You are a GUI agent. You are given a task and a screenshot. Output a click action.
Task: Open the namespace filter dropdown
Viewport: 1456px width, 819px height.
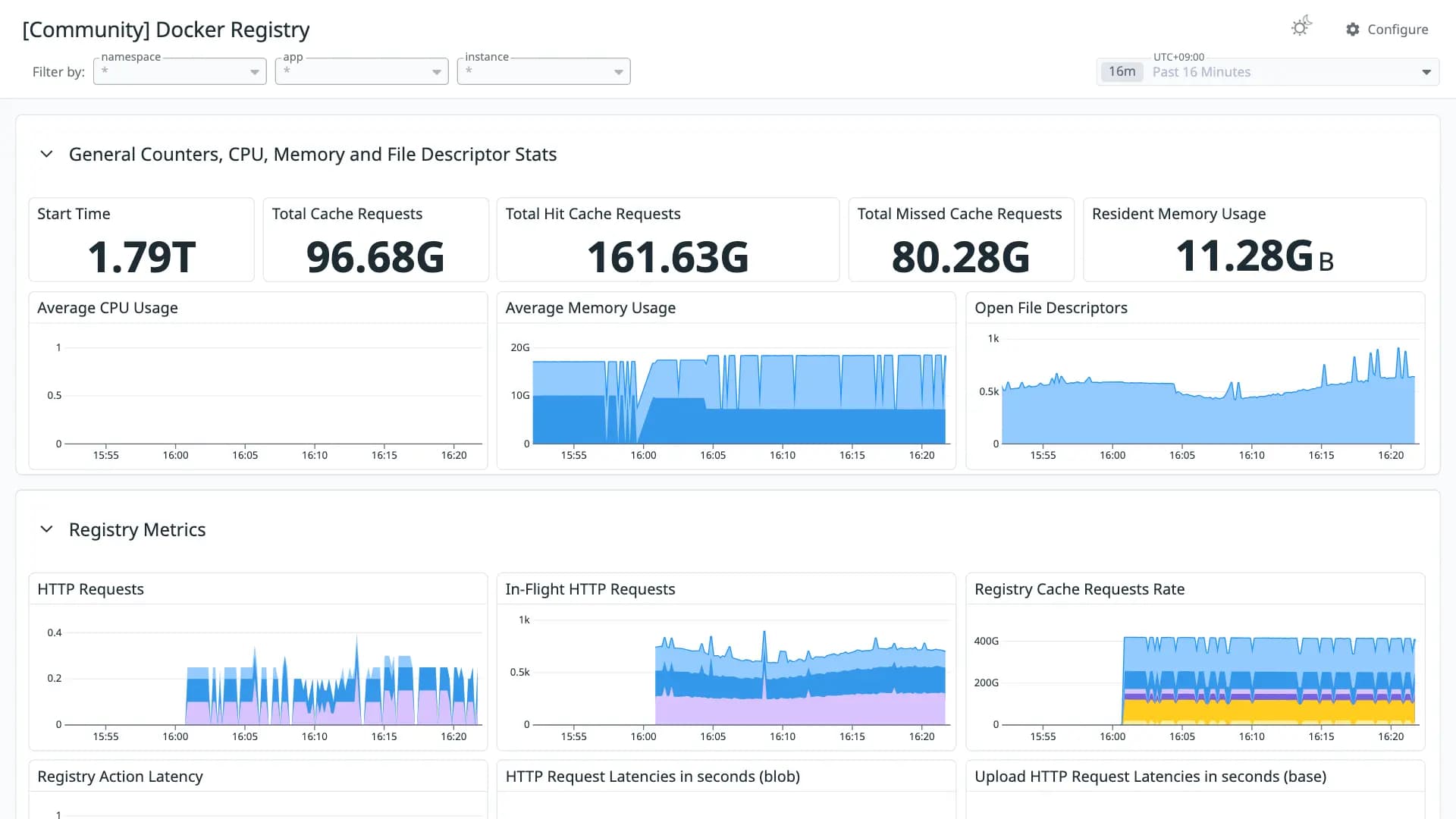pos(180,71)
